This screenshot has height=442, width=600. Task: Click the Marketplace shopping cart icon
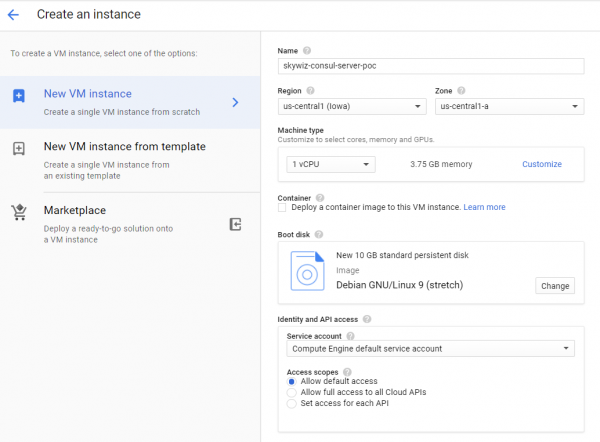point(18,212)
